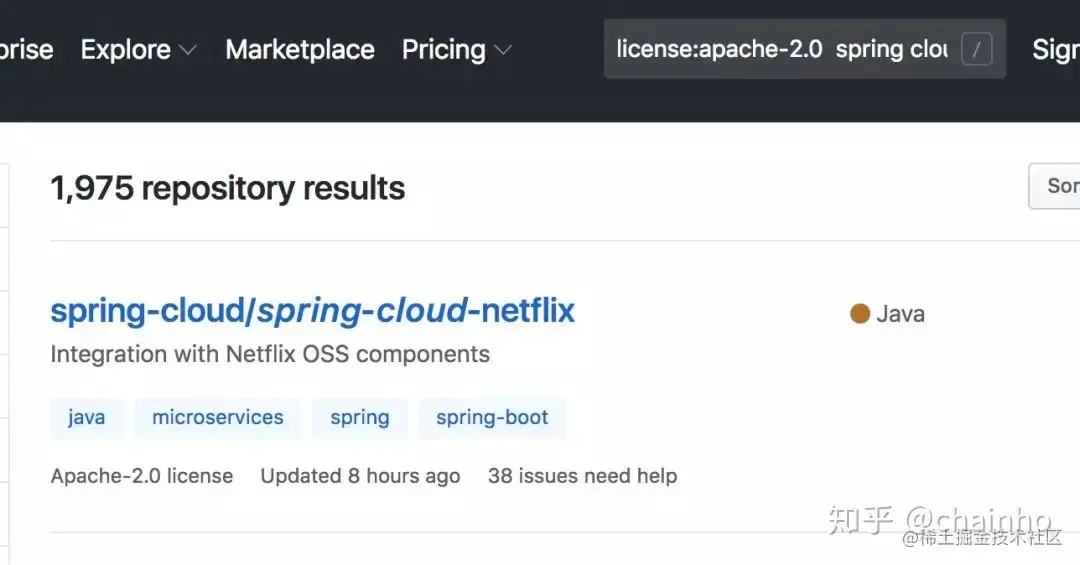
Task: Go to Marketplace in the navigation bar
Action: [300, 49]
